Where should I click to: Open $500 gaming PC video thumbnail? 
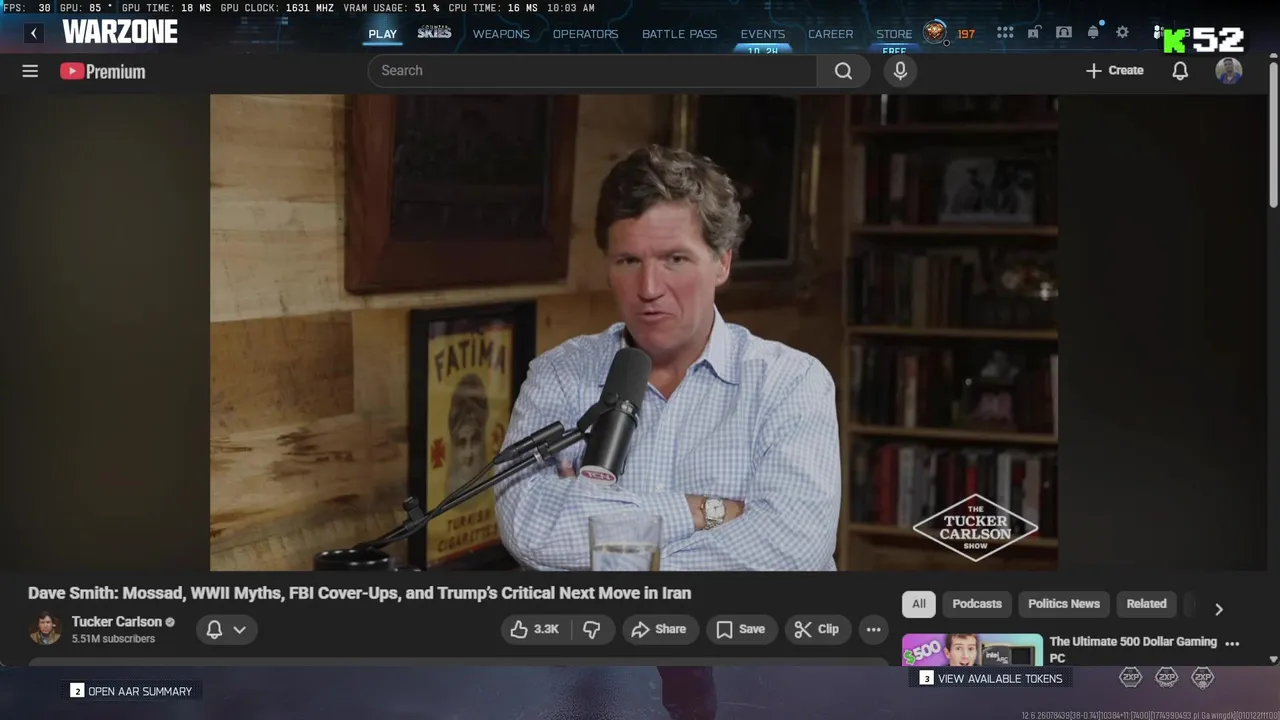pyautogui.click(x=972, y=650)
